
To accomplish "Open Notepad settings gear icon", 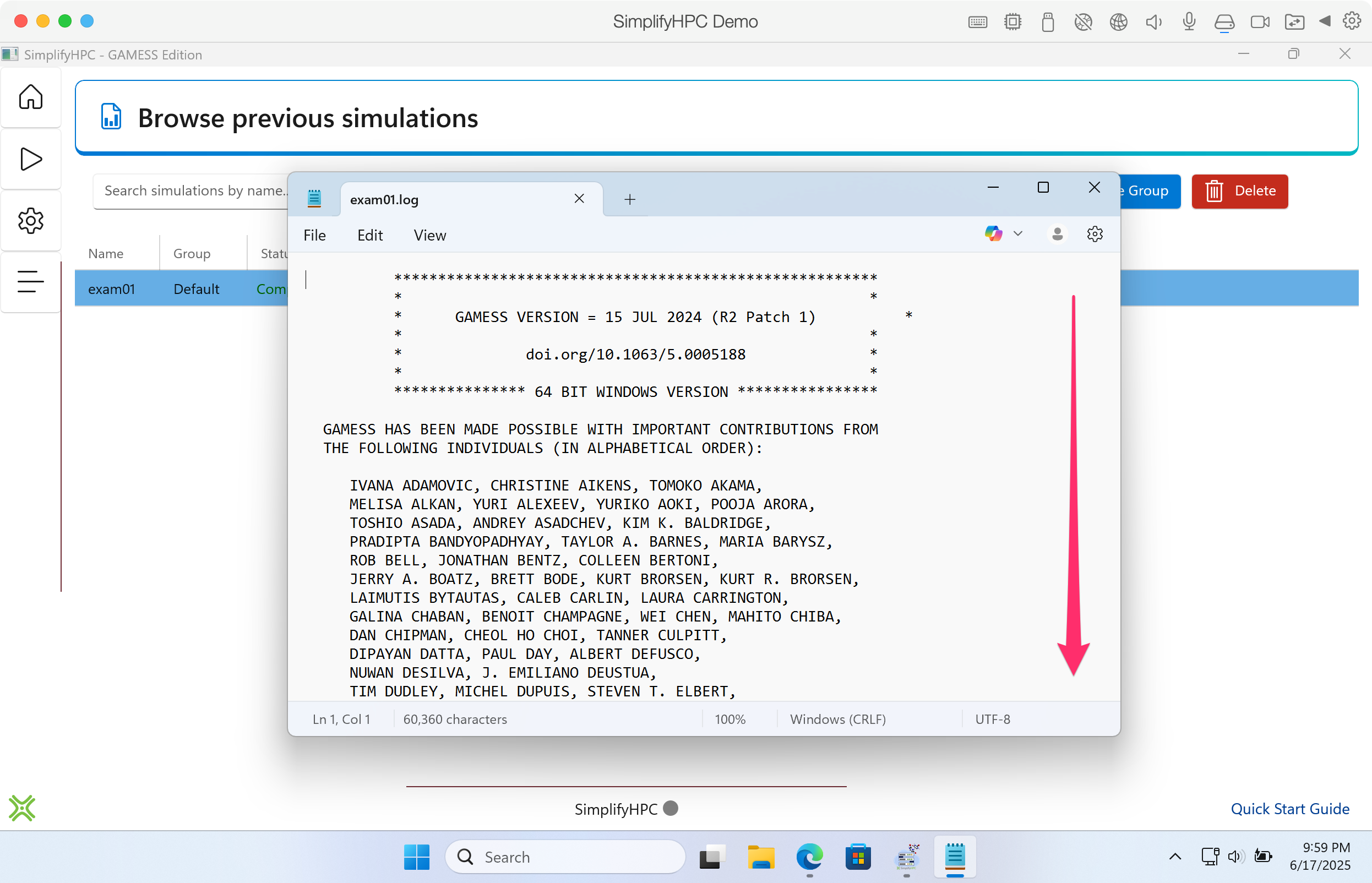I will click(x=1095, y=234).
